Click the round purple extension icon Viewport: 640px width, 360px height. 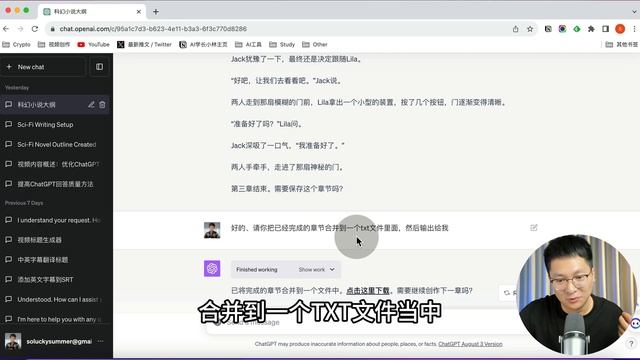point(562,29)
